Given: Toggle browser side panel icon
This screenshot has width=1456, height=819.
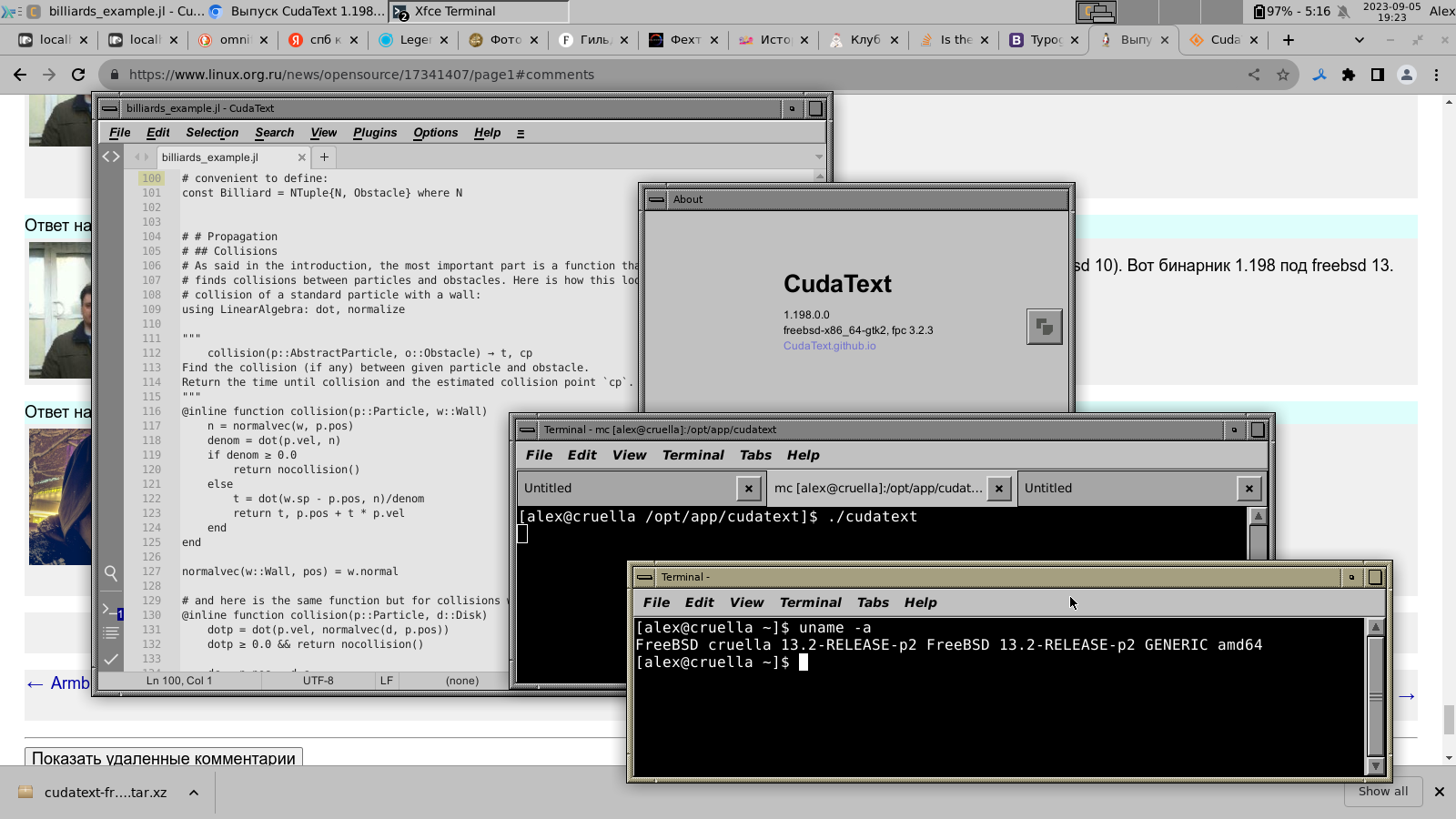Looking at the screenshot, I should click(1378, 75).
